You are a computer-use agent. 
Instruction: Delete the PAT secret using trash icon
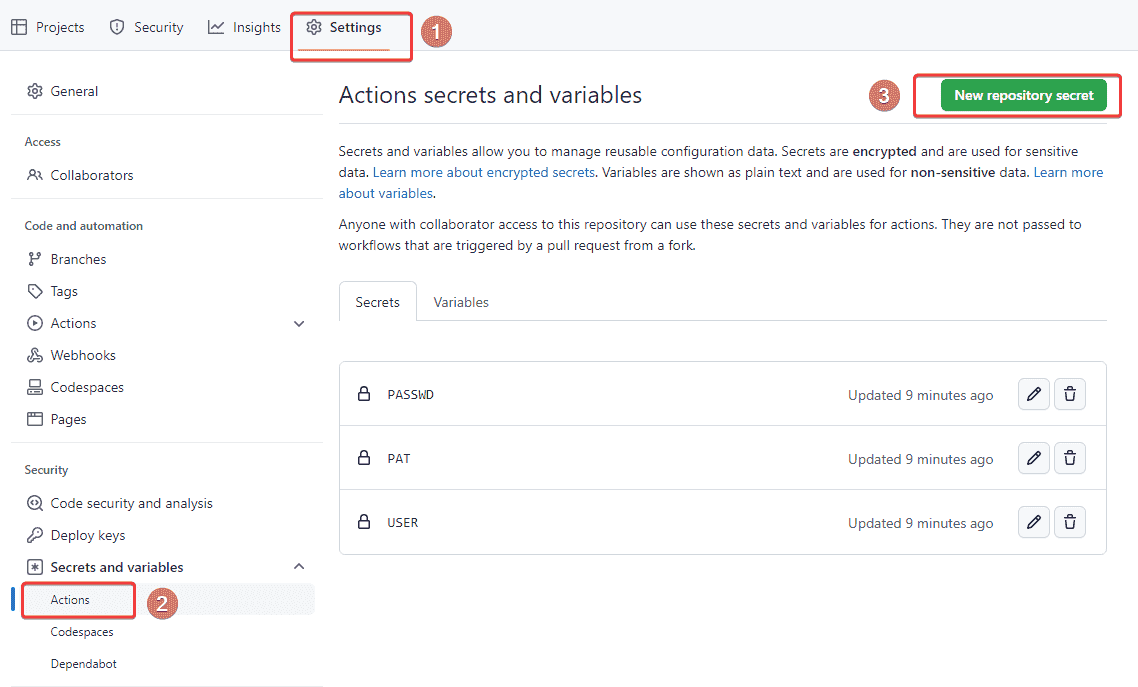tap(1069, 458)
